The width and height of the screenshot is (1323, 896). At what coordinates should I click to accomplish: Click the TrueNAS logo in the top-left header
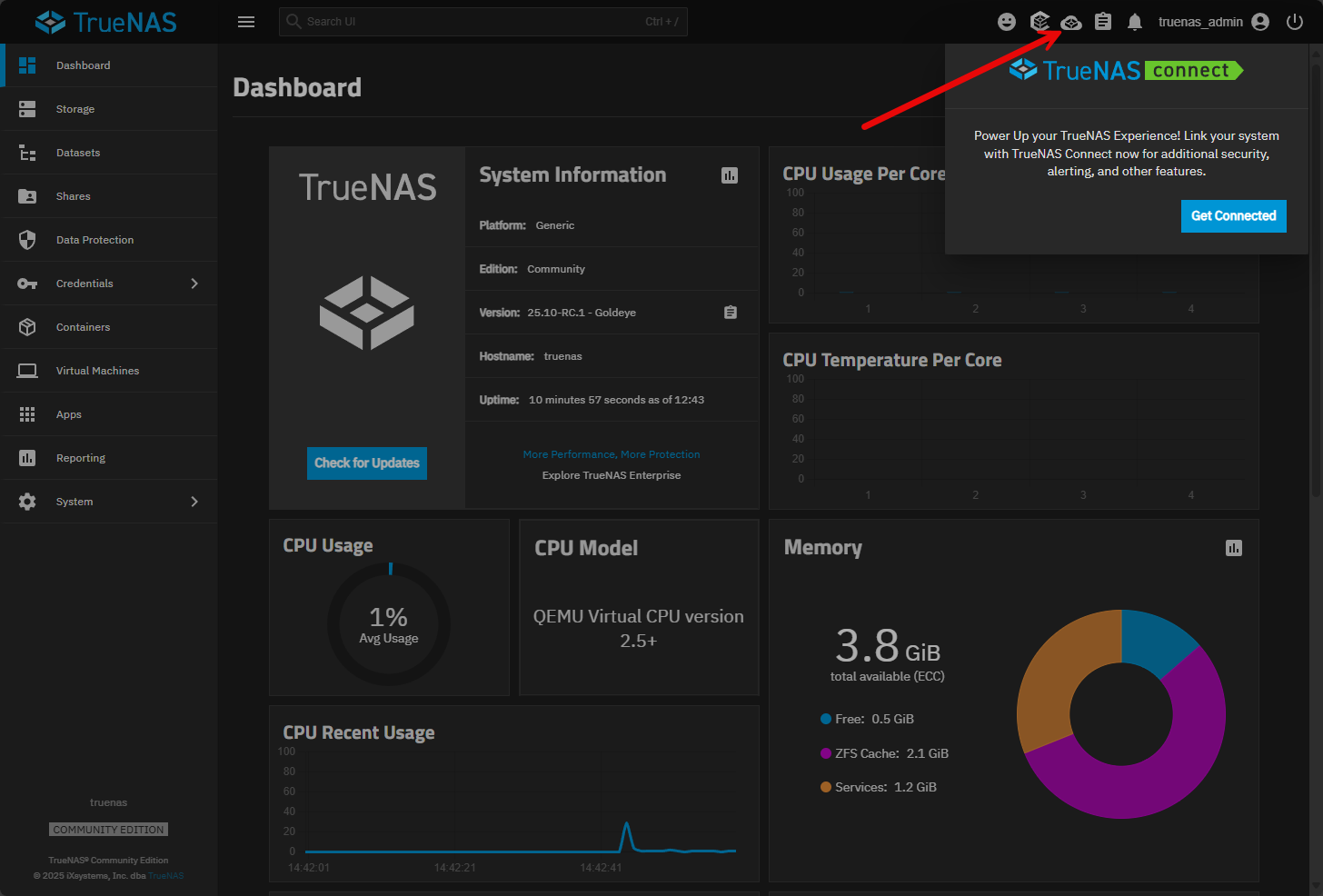coord(106,22)
